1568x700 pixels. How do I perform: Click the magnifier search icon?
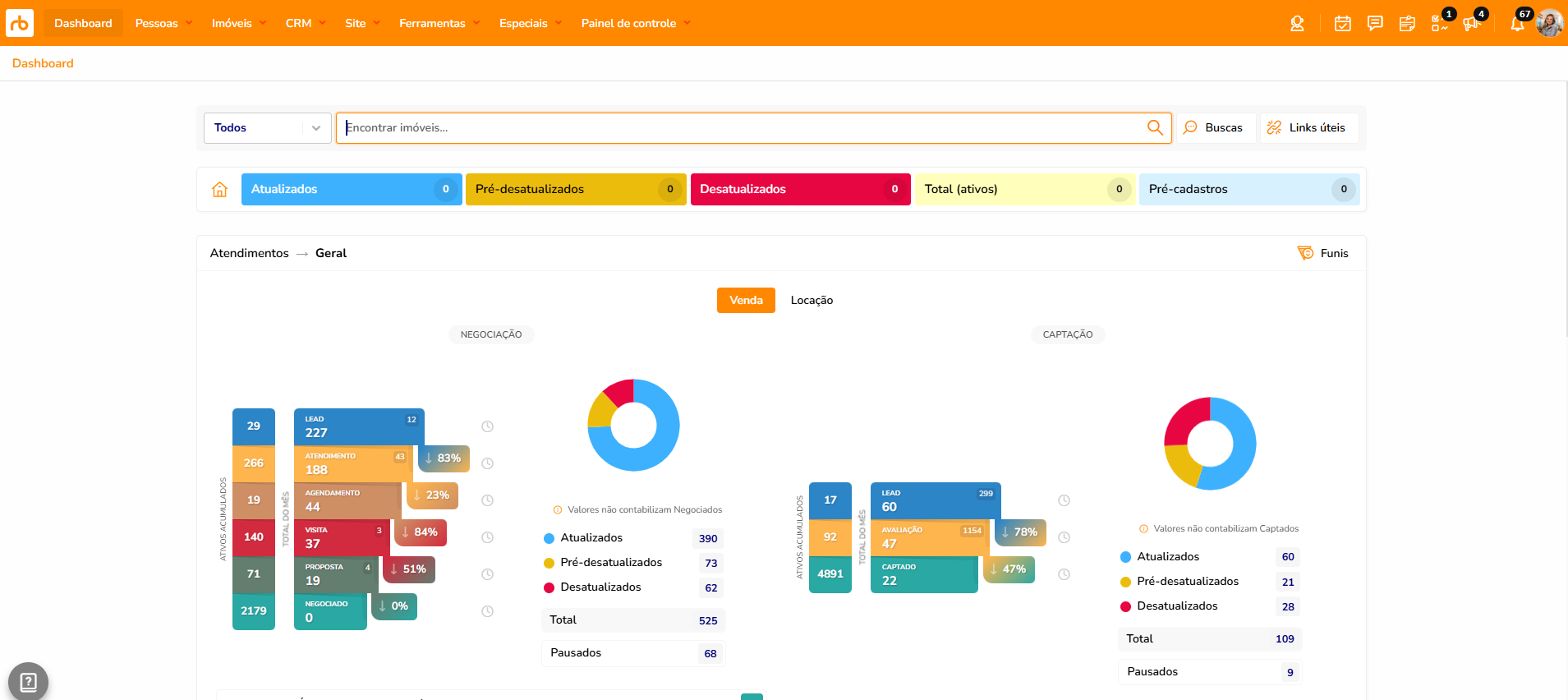pyautogui.click(x=1155, y=127)
